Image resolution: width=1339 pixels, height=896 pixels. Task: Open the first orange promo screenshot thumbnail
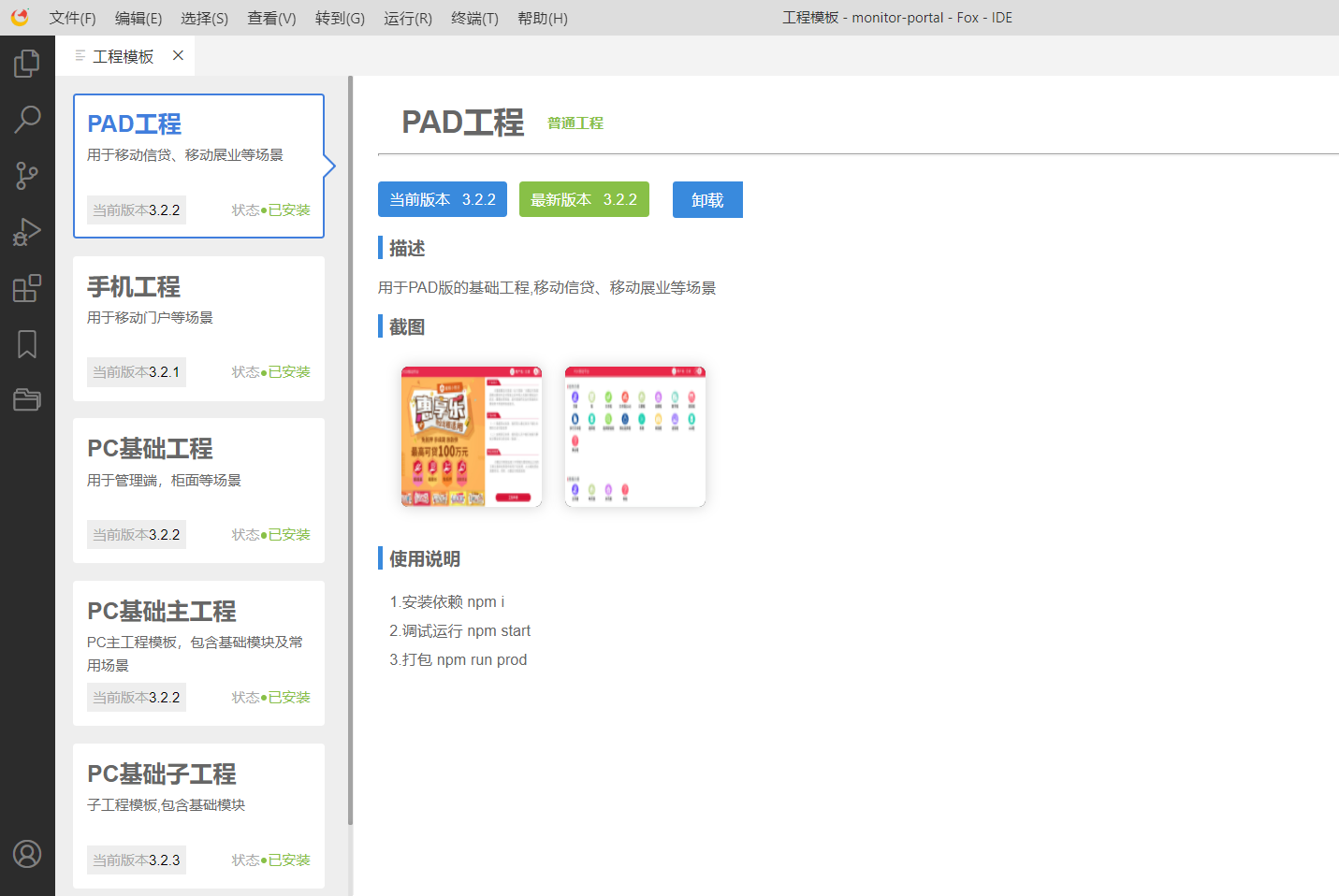click(472, 437)
